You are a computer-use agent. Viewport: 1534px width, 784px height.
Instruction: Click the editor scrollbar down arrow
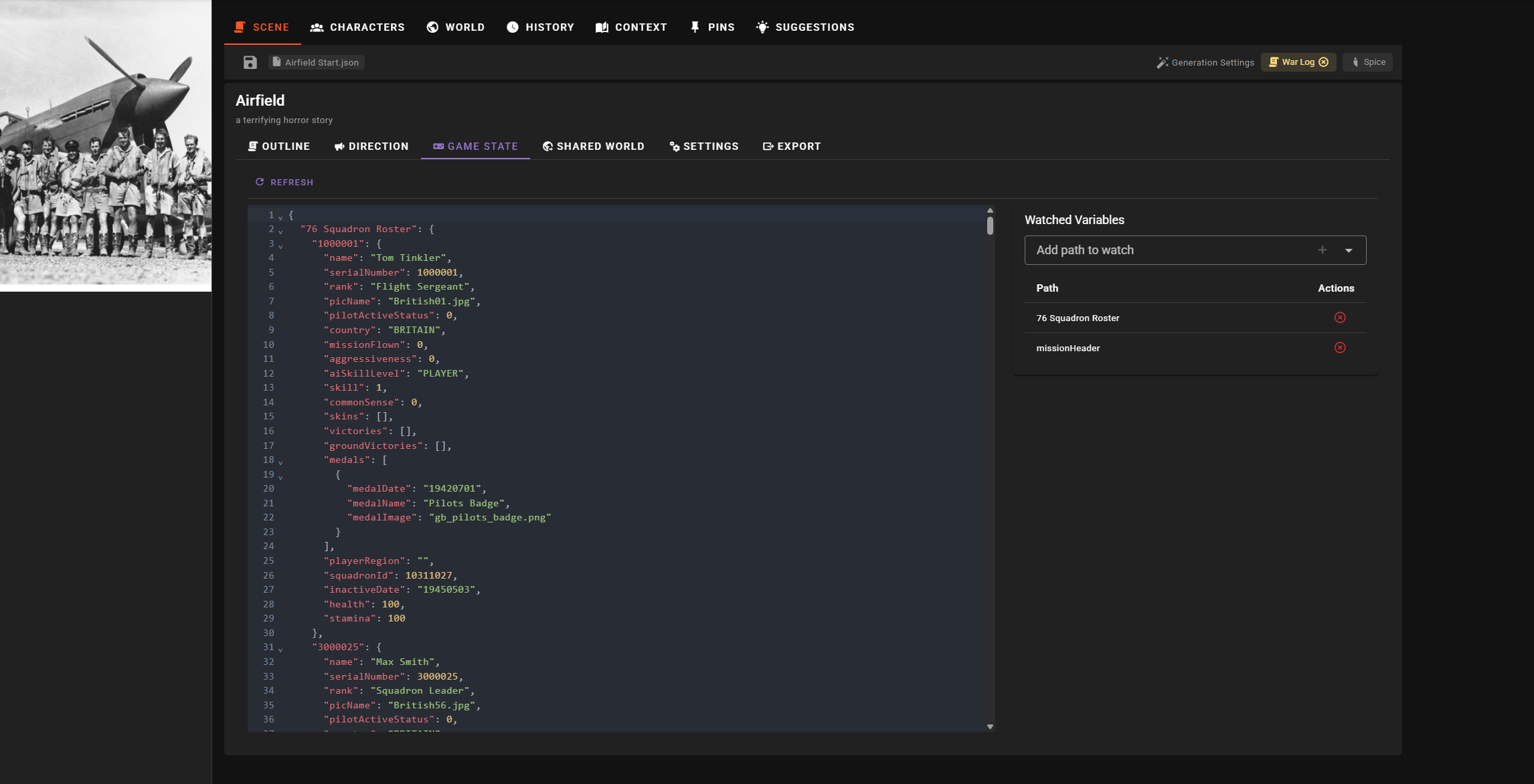coord(990,726)
